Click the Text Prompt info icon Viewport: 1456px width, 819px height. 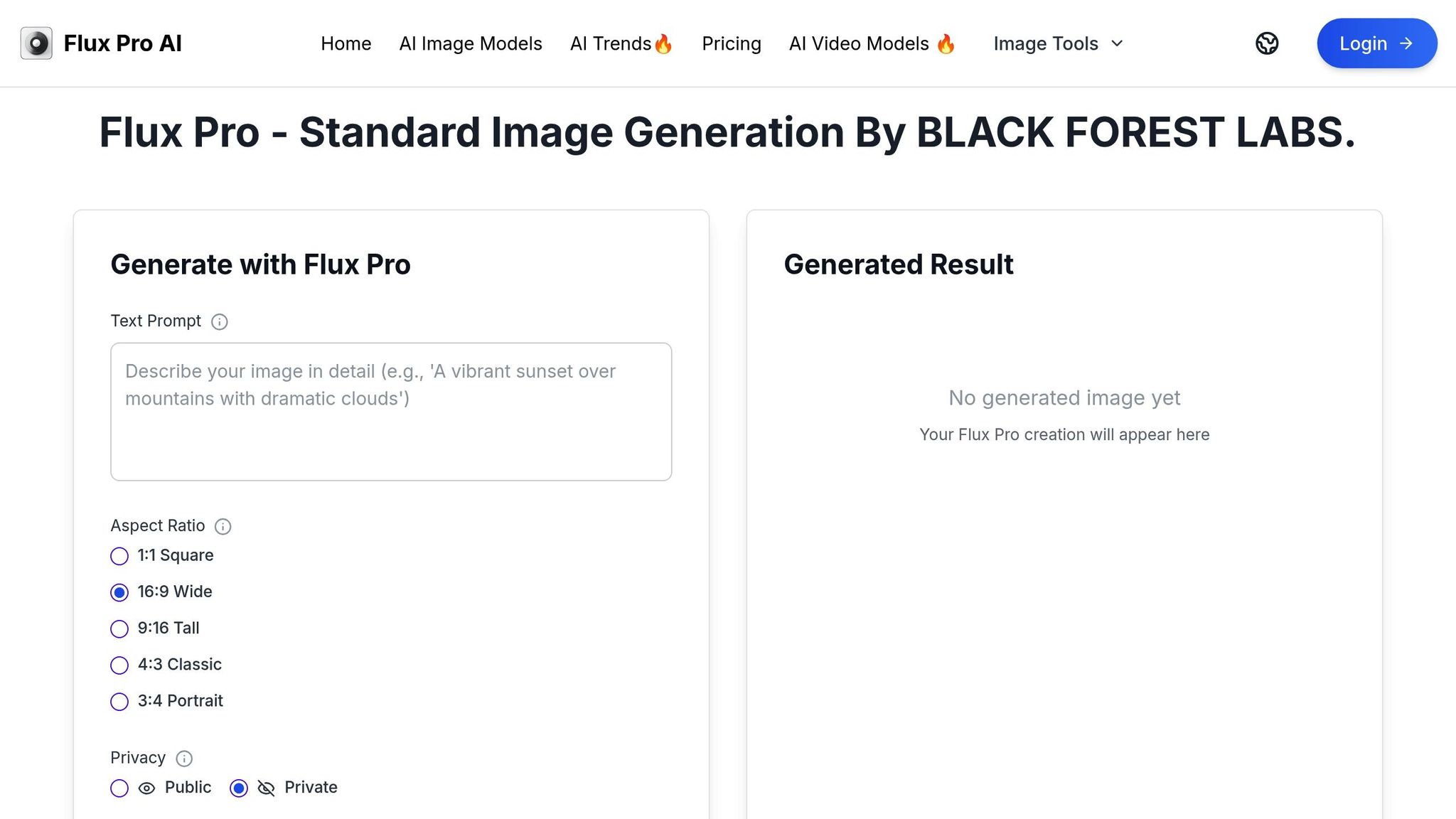[x=220, y=321]
